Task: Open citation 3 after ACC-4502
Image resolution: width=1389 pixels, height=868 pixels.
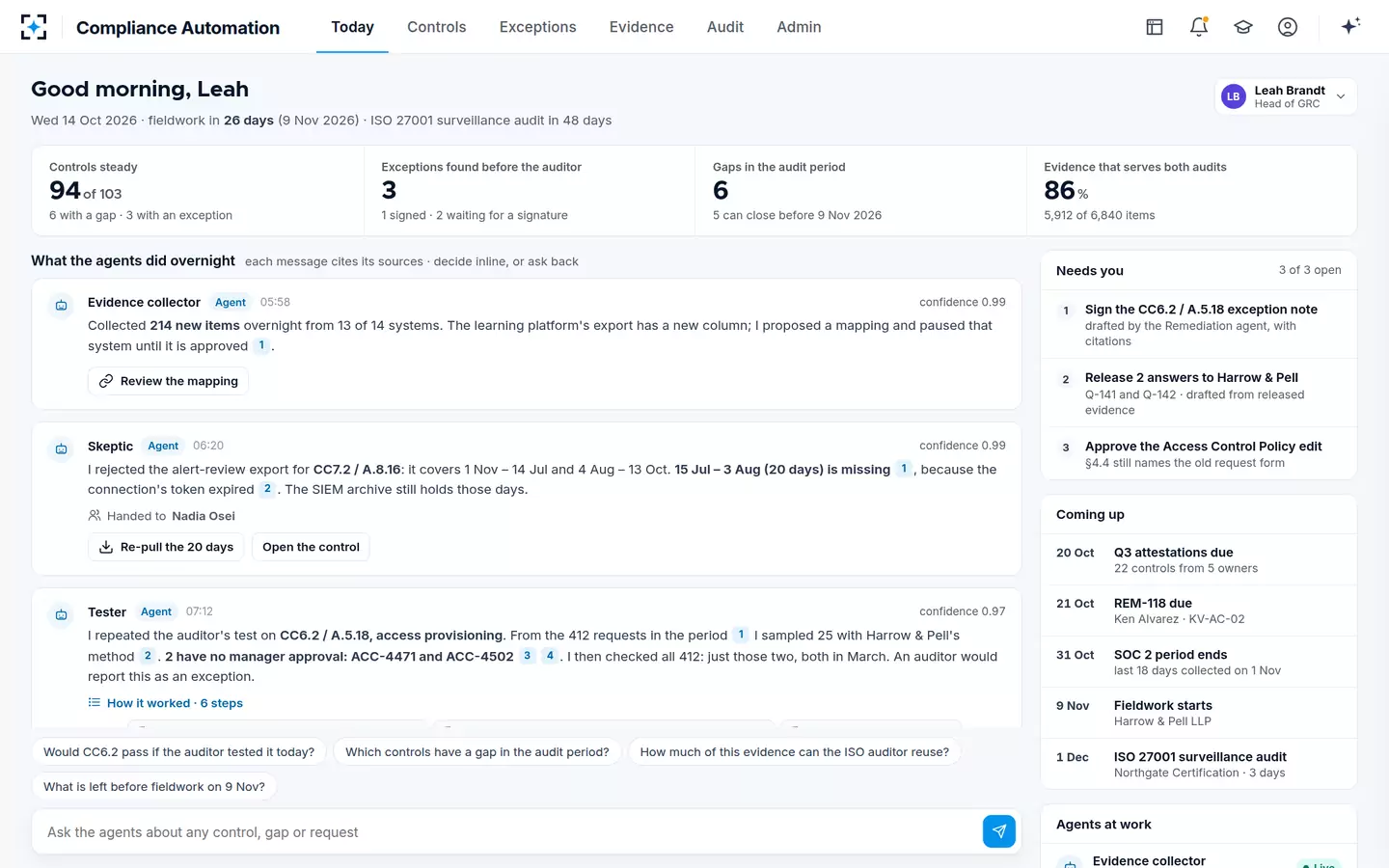Action: (x=527, y=656)
